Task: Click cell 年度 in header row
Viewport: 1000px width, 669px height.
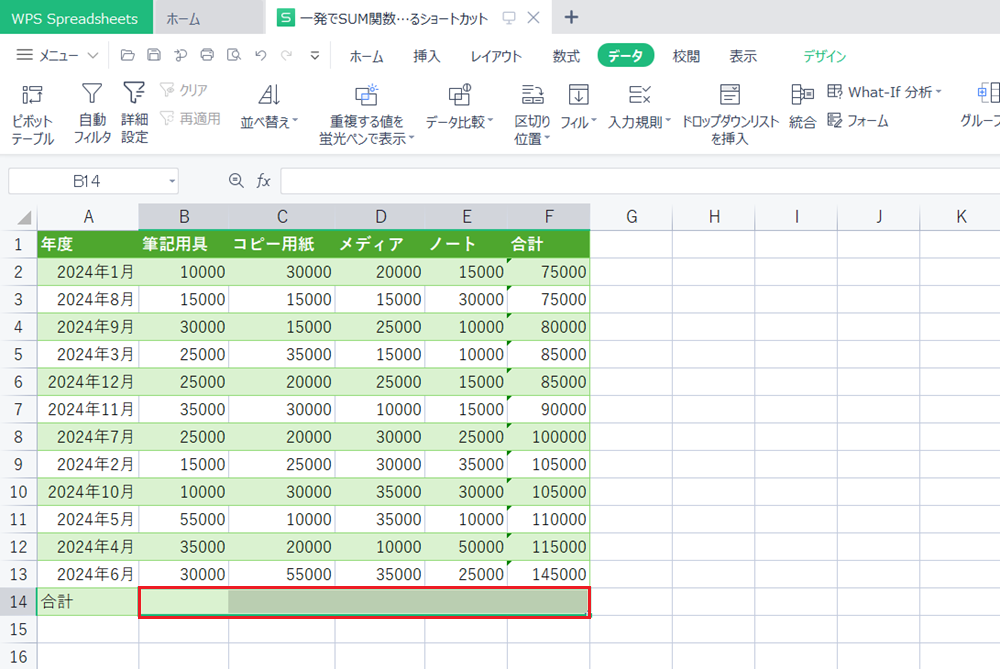Action: (88, 244)
